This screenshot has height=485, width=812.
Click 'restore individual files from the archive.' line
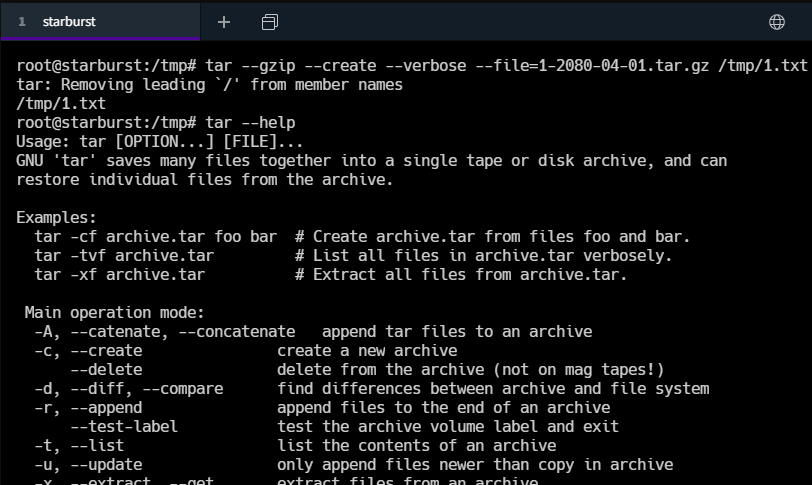205,180
